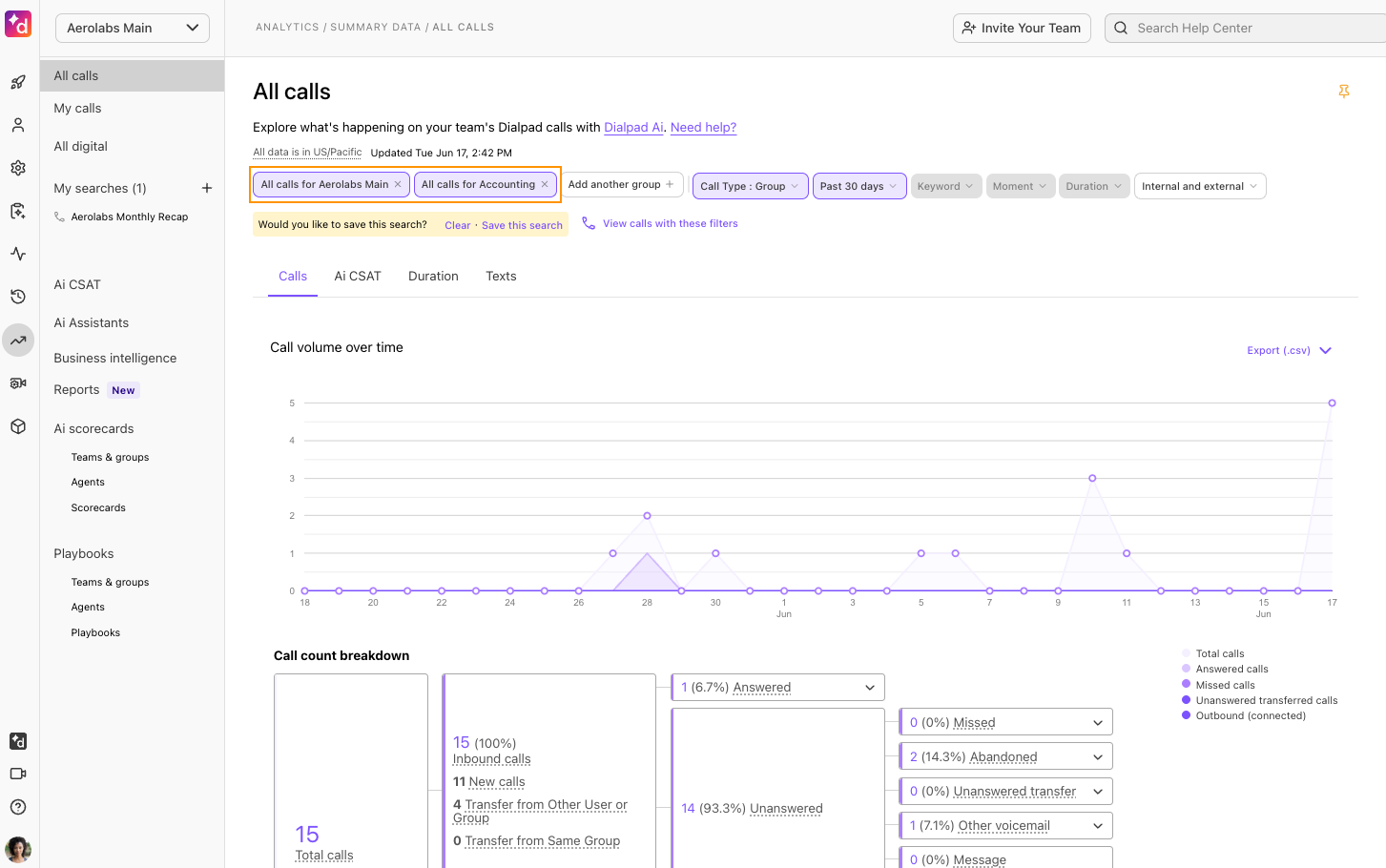Viewport: 1386px width, 868px height.
Task: Open the Internal and external filter
Action: pyautogui.click(x=1200, y=186)
